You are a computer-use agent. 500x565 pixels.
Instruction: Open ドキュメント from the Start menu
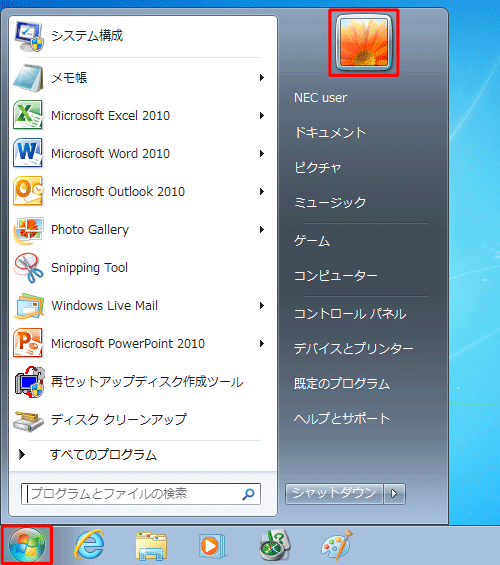click(x=330, y=133)
